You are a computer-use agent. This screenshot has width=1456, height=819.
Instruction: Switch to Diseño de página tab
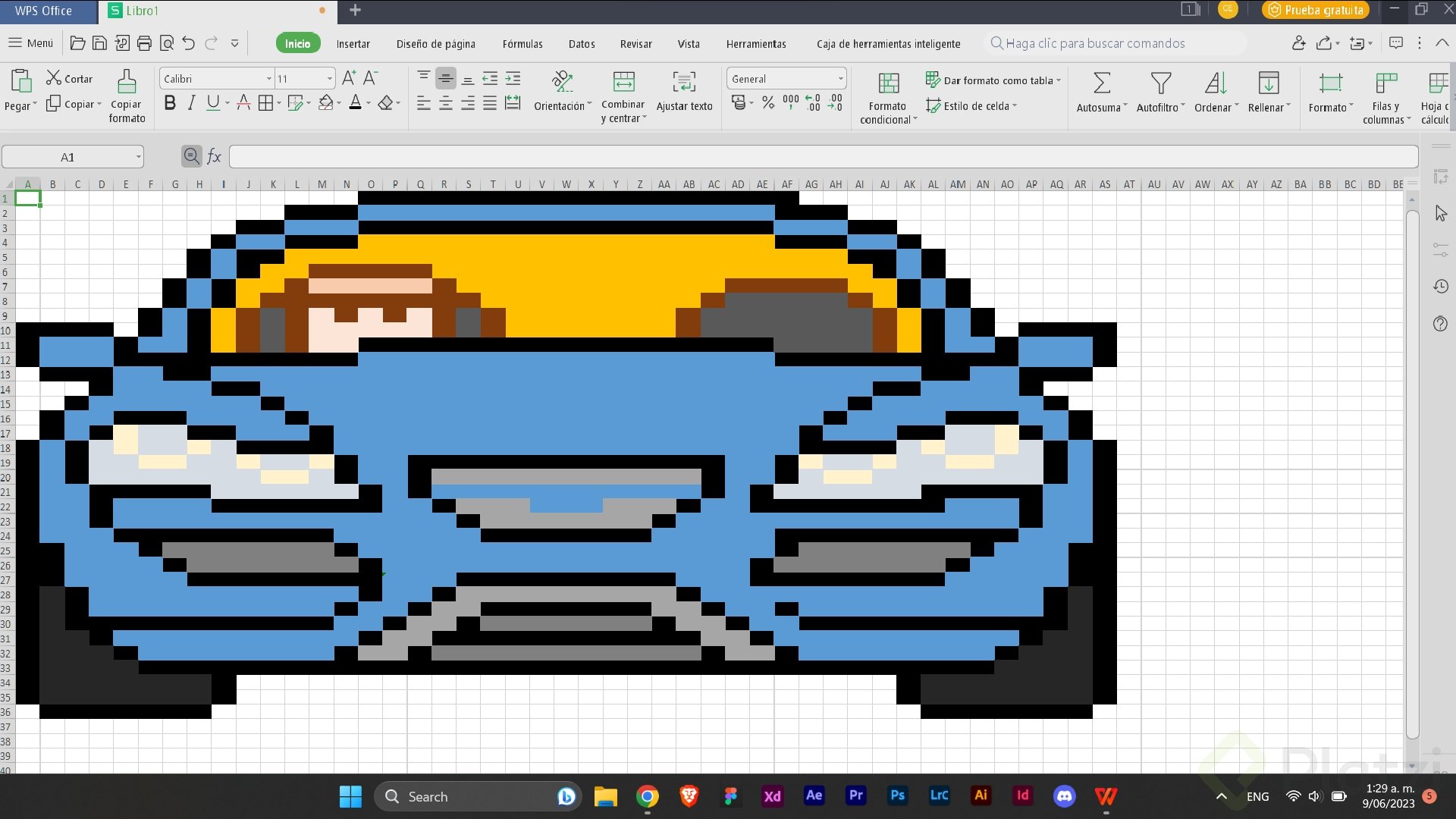pos(436,43)
